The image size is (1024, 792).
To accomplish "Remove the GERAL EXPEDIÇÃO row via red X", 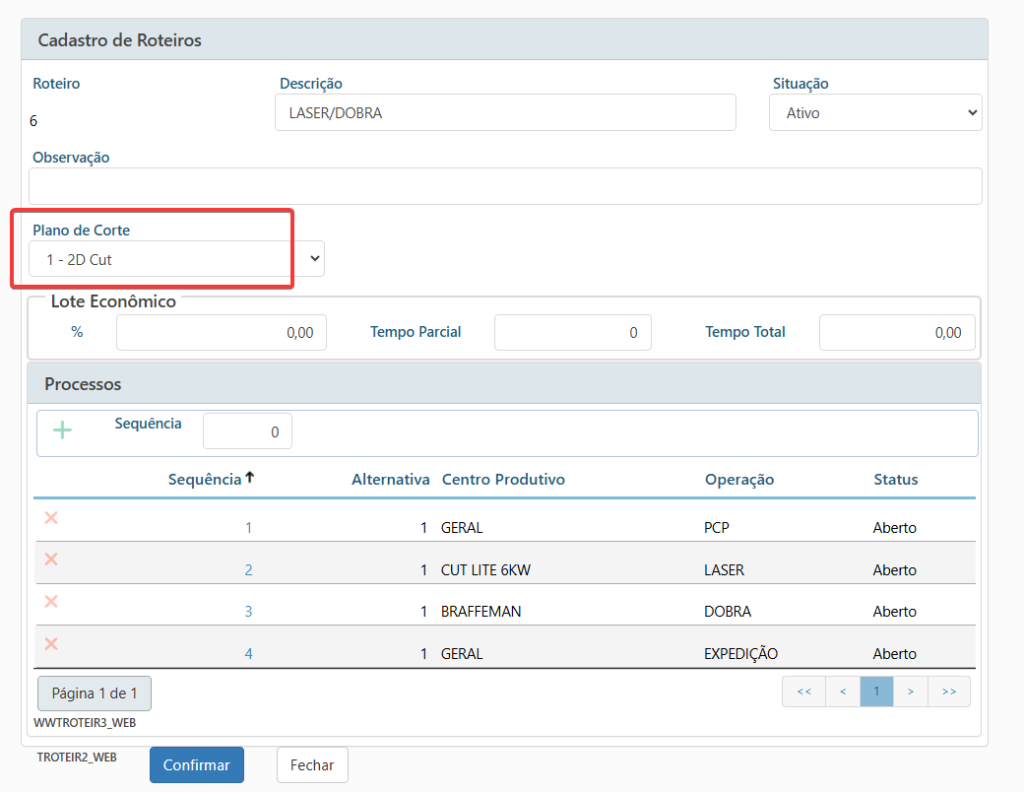I will (x=51, y=644).
